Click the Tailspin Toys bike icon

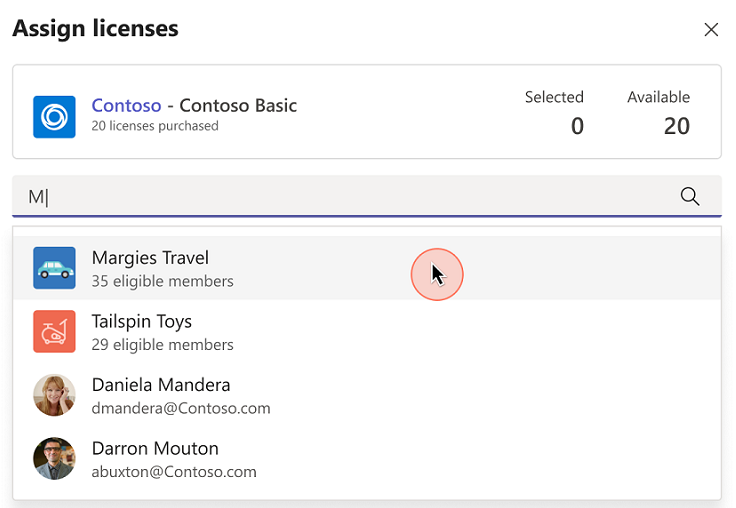coord(54,332)
